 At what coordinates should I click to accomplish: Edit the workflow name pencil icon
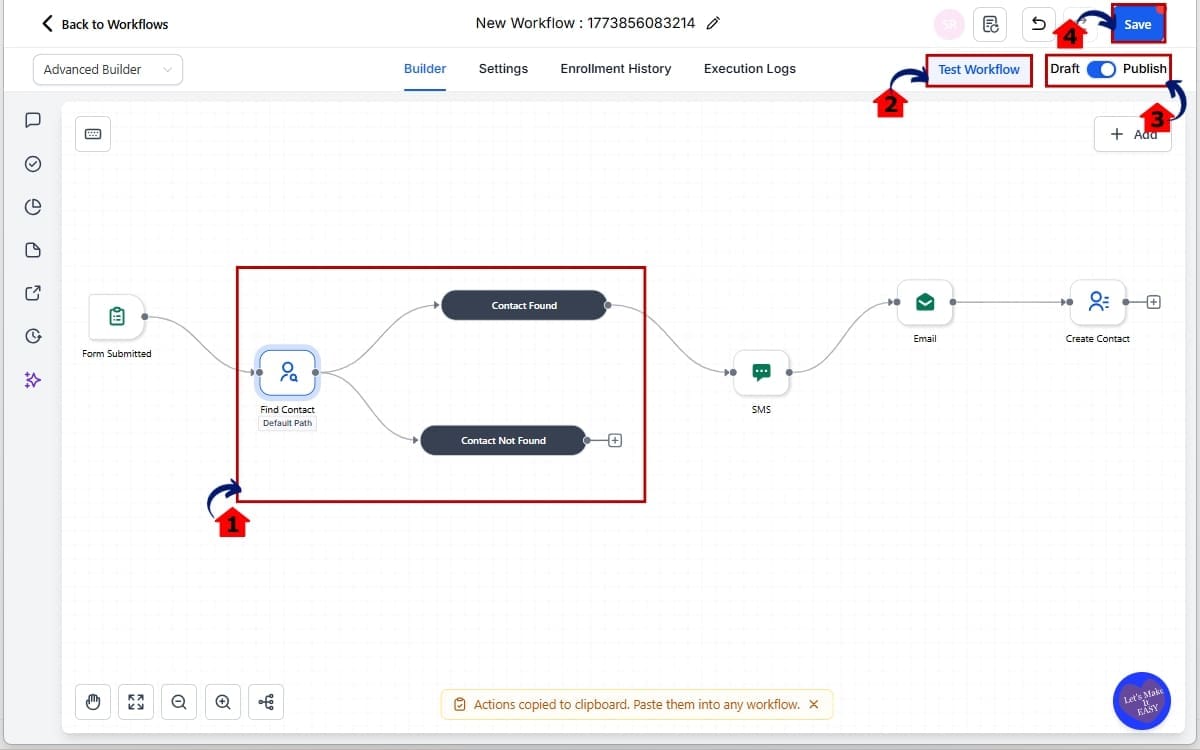pyautogui.click(x=713, y=24)
